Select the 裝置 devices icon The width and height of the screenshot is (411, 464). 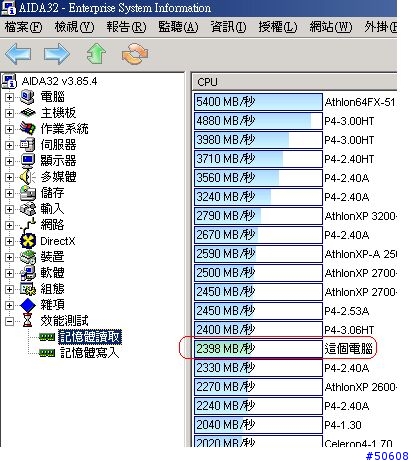(28, 257)
